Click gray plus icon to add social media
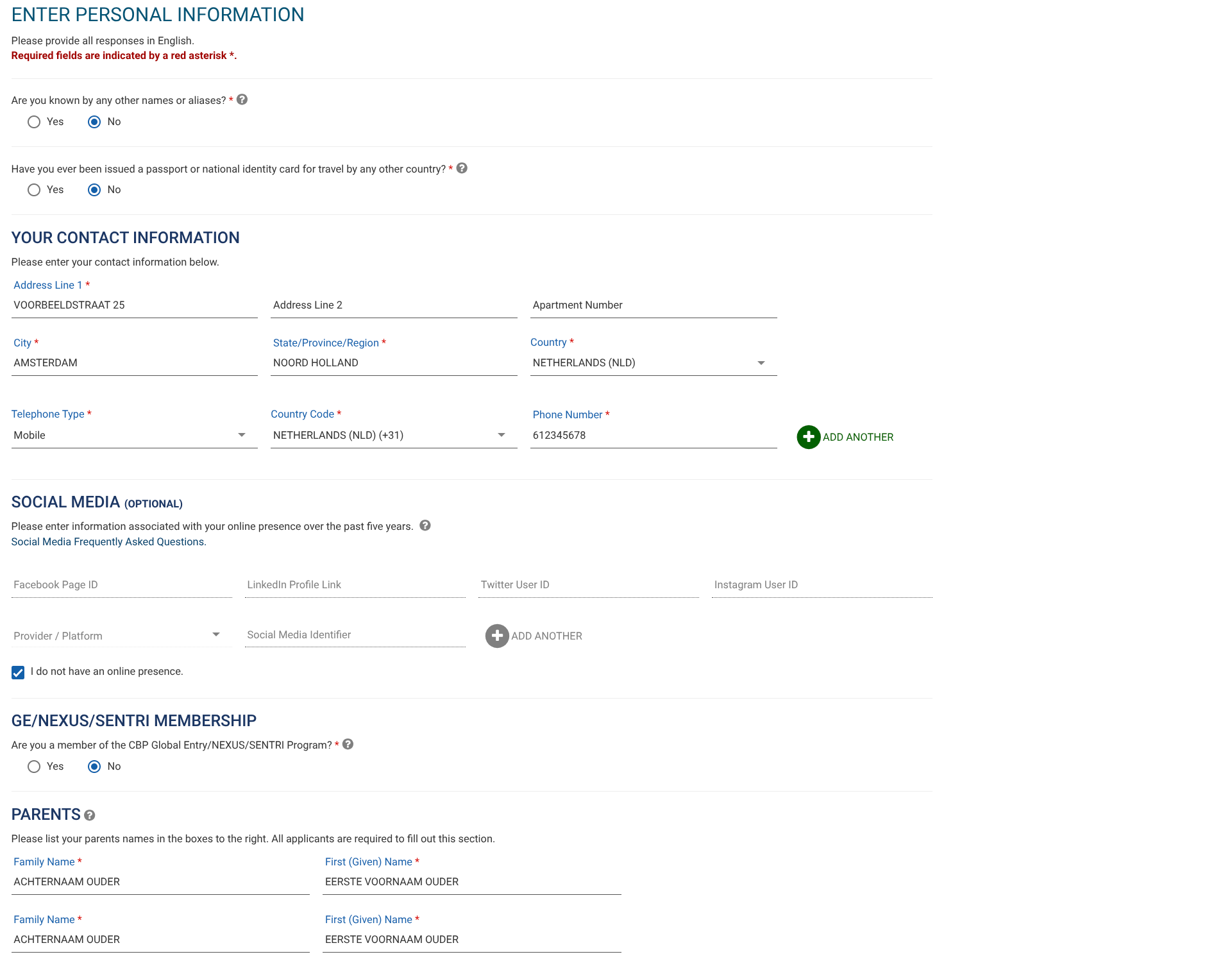 (x=497, y=636)
